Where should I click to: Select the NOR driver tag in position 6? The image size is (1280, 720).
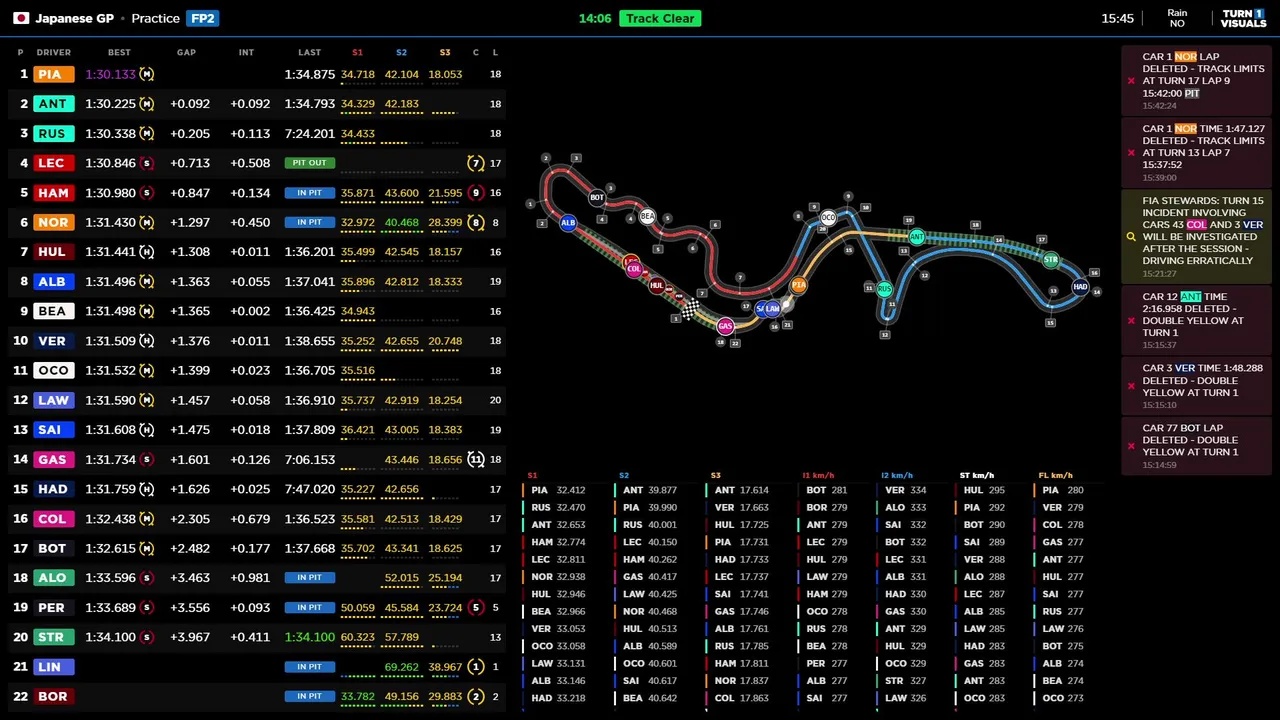click(x=52, y=222)
